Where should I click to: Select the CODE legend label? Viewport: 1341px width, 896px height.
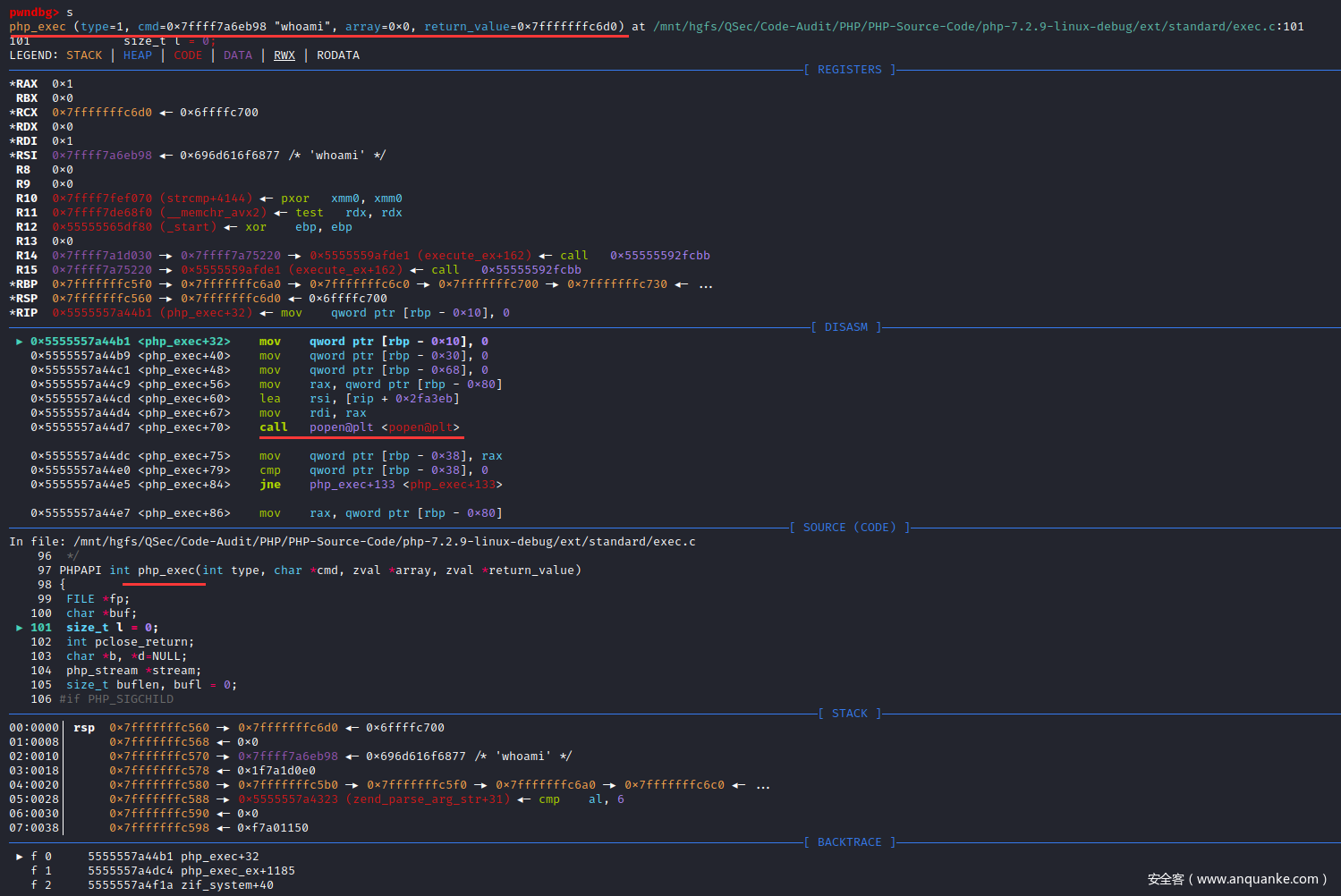coord(188,55)
